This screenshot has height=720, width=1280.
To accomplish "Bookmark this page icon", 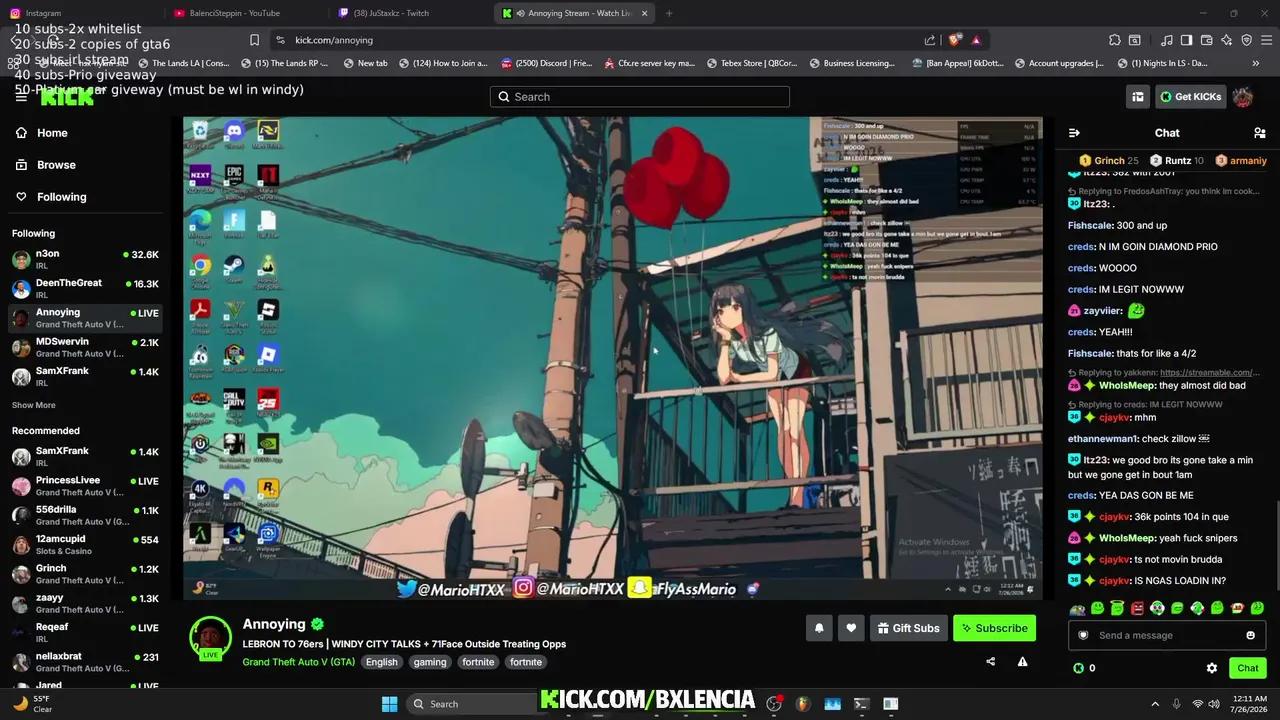I will (254, 40).
